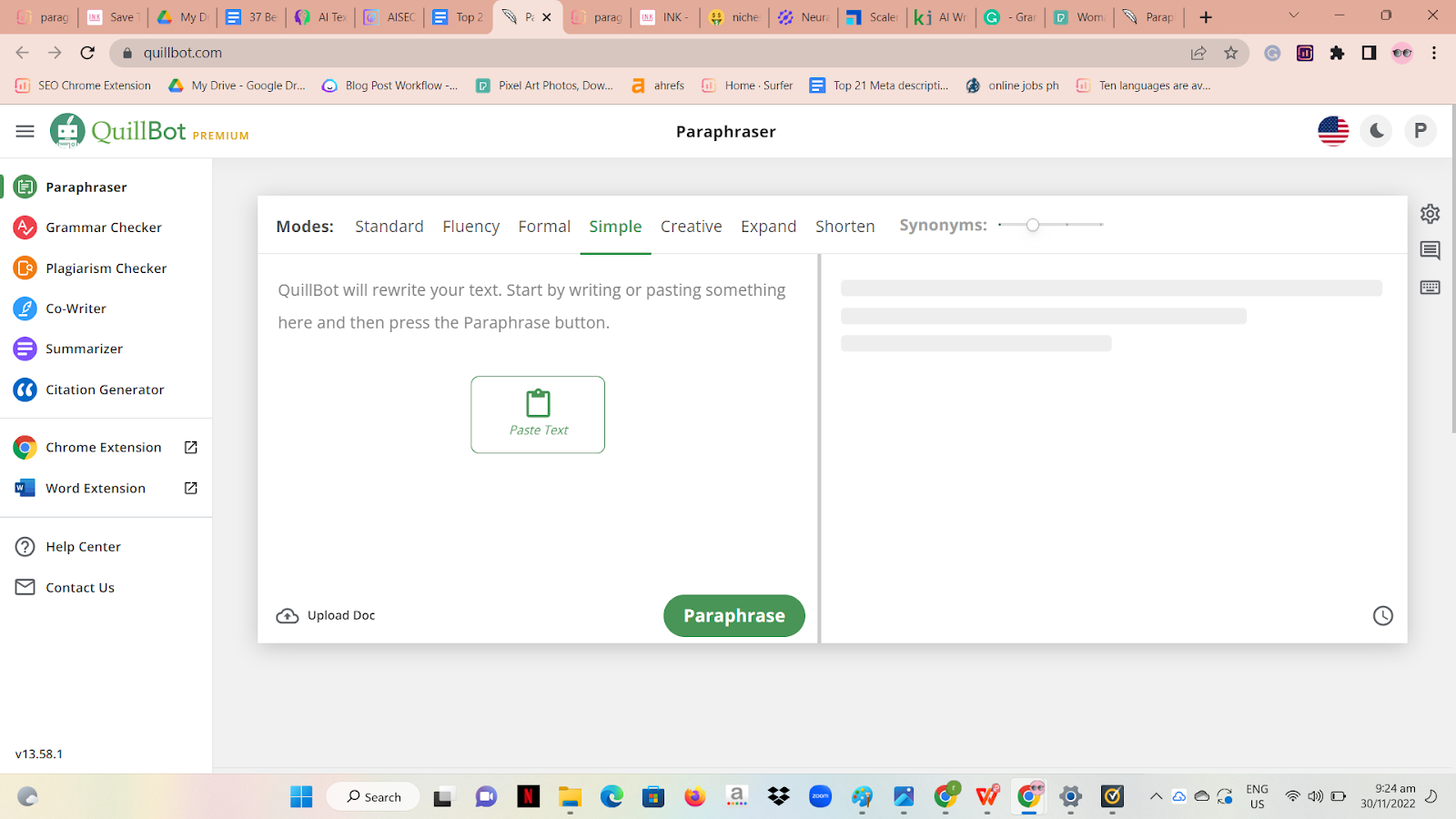
Task: Adjust the Synonyms slider handle
Action: coord(1033,225)
